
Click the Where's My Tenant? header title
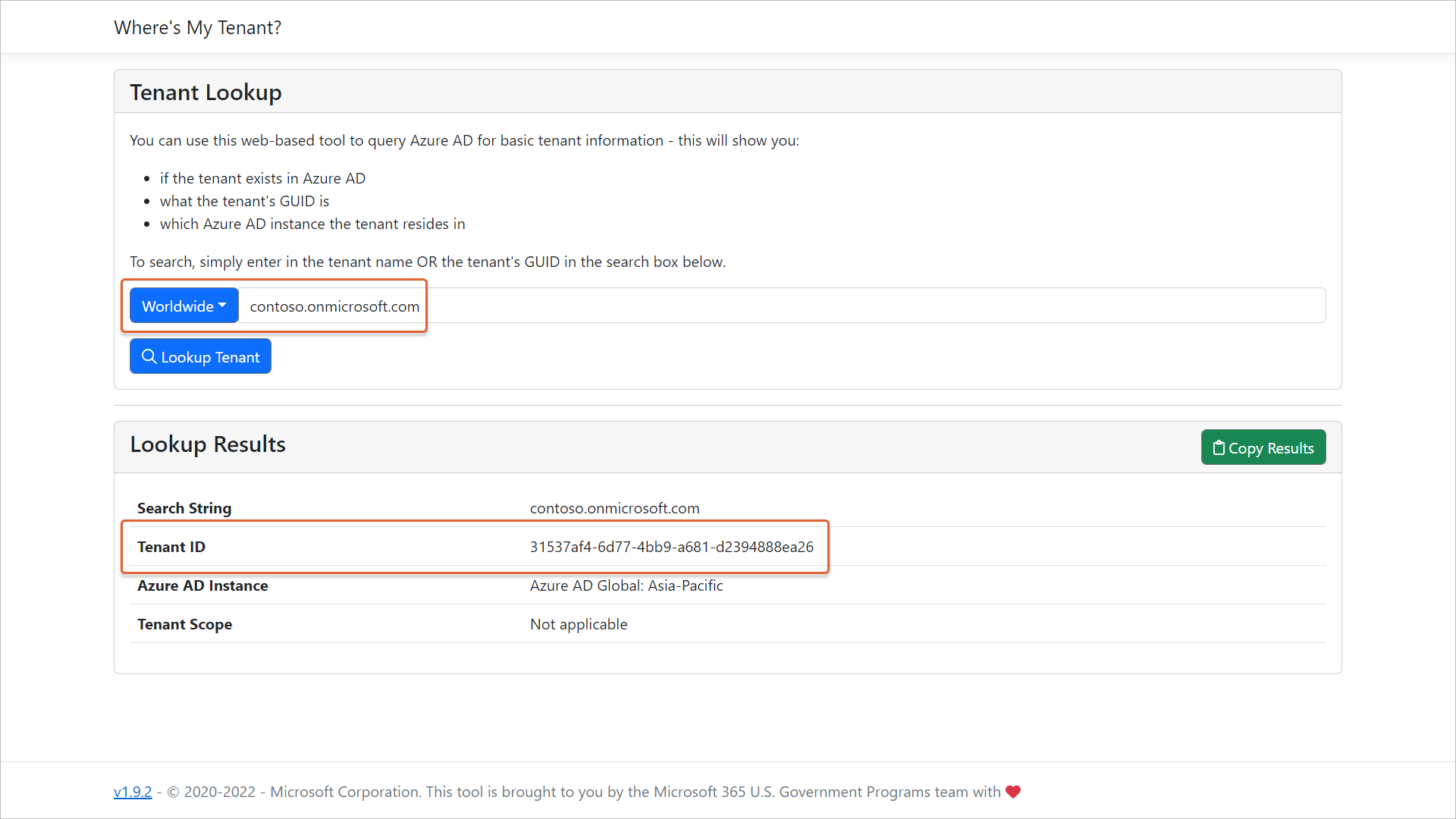pos(197,28)
